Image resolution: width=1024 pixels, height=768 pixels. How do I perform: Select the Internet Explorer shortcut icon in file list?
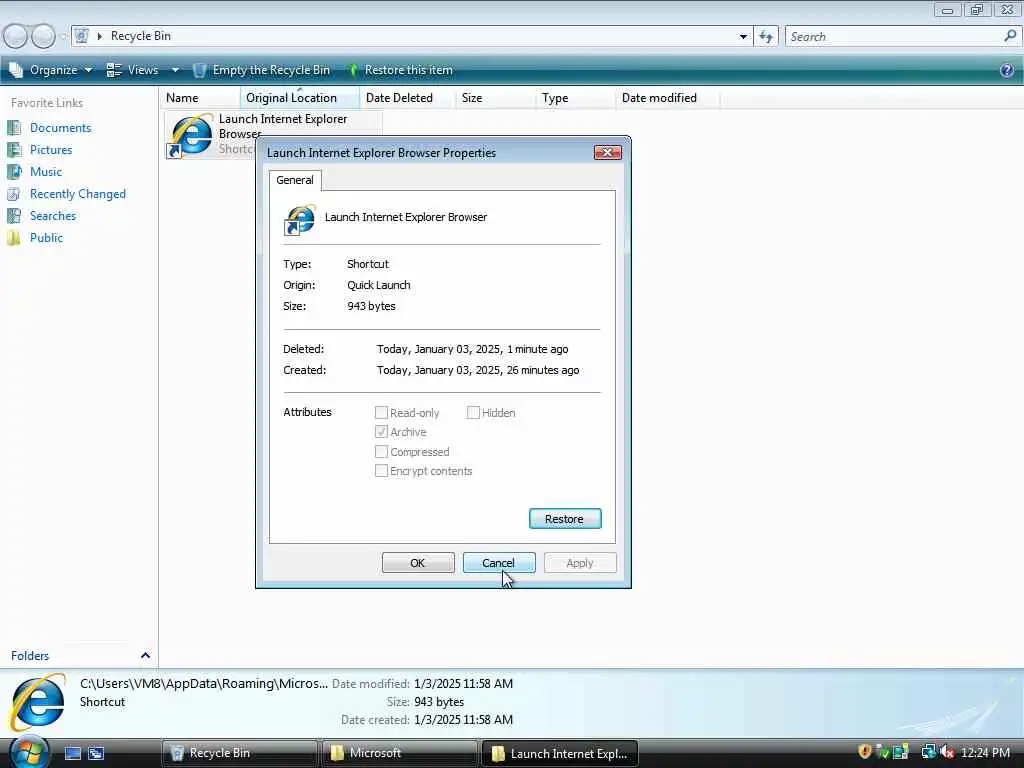point(190,135)
